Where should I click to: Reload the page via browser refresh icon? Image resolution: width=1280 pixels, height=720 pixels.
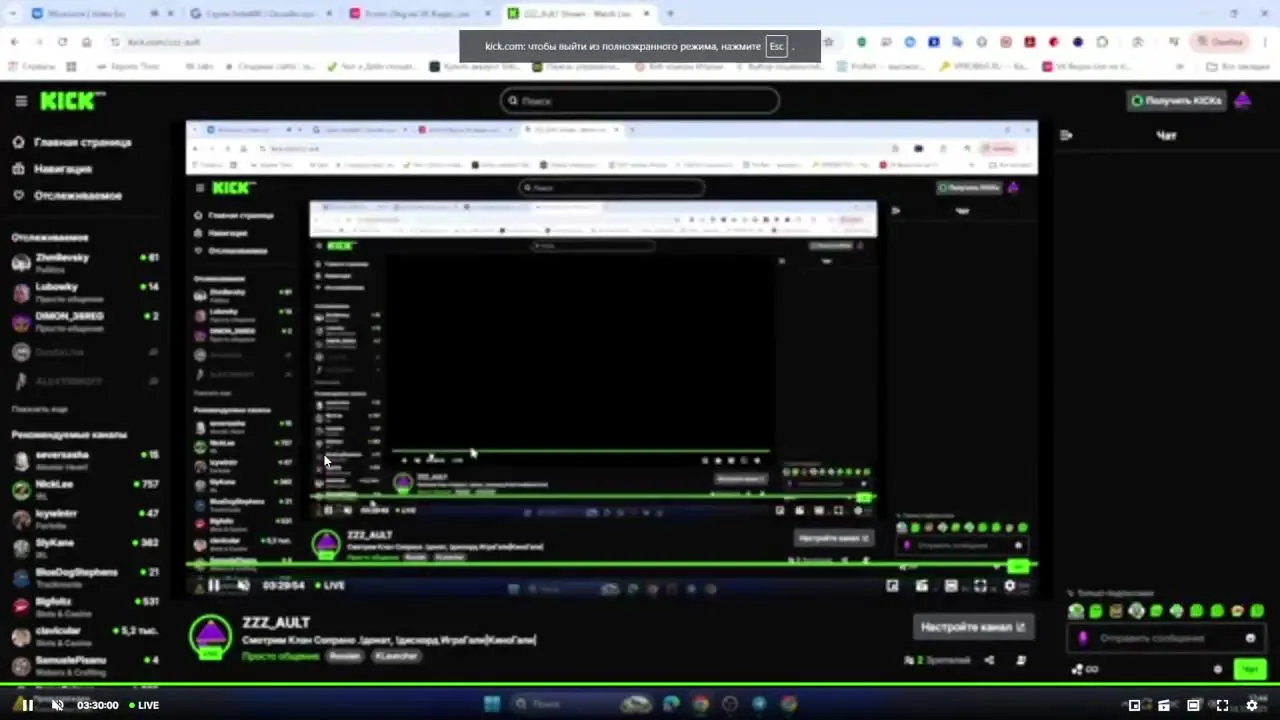point(62,42)
